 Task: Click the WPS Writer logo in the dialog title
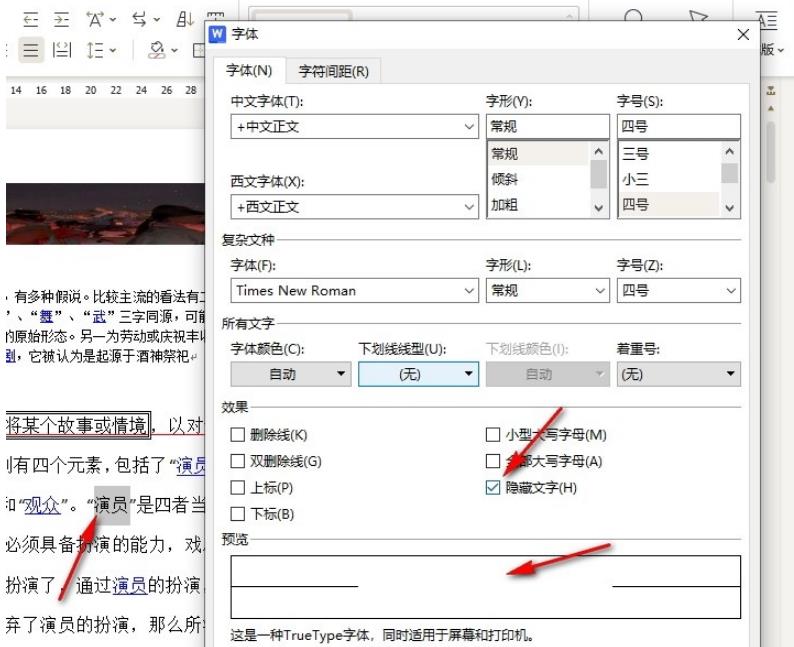click(x=217, y=34)
